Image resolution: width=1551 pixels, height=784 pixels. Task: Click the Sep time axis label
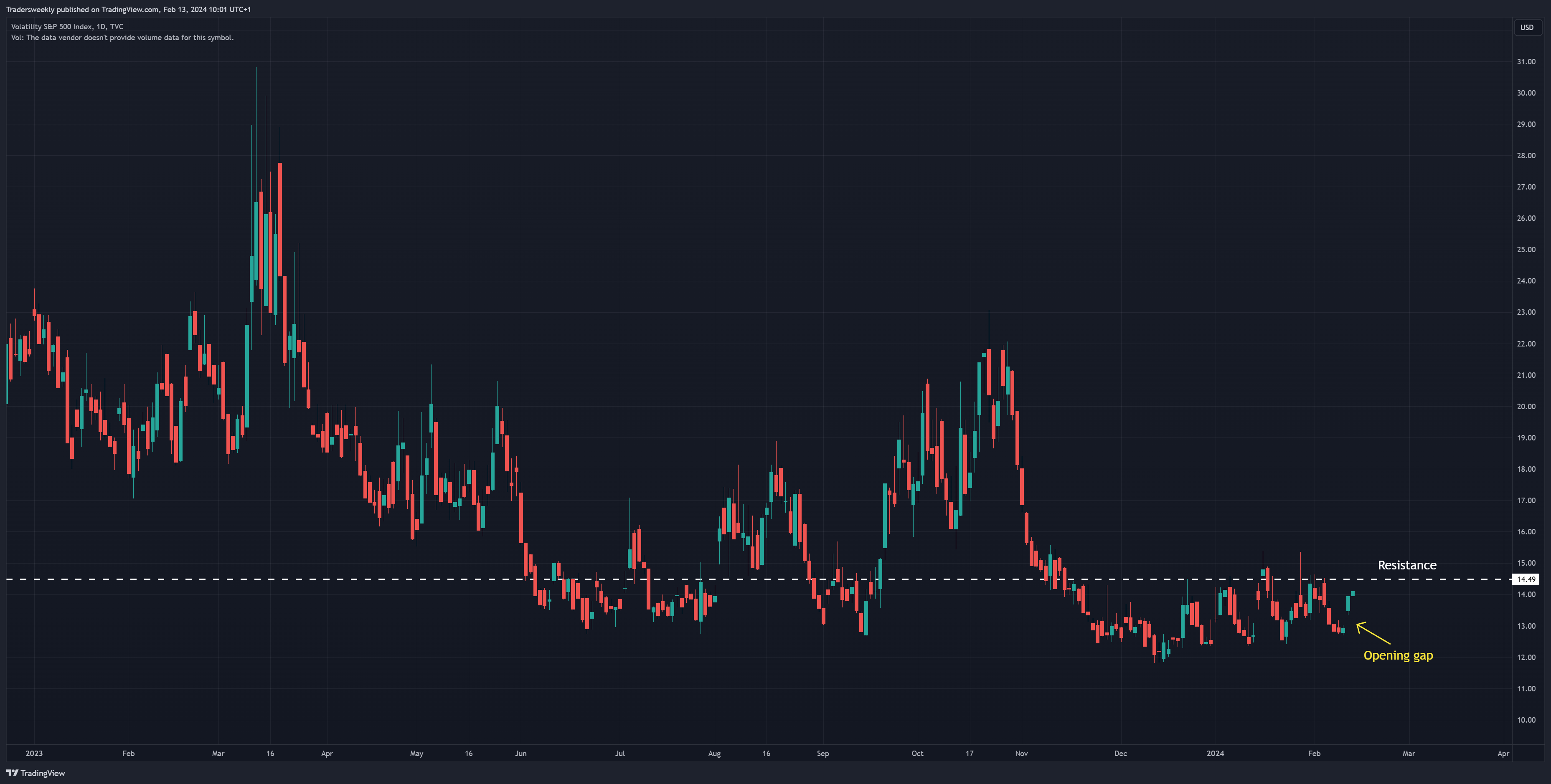click(x=822, y=753)
